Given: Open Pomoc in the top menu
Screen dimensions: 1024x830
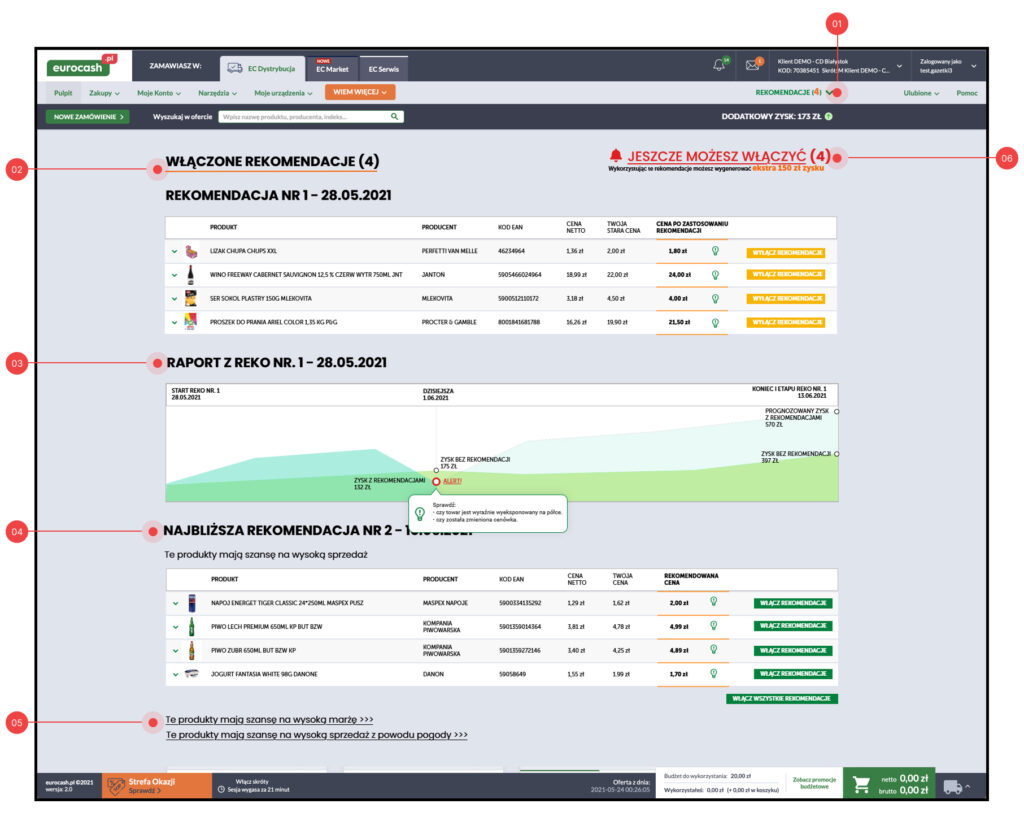Looking at the screenshot, I should [967, 93].
